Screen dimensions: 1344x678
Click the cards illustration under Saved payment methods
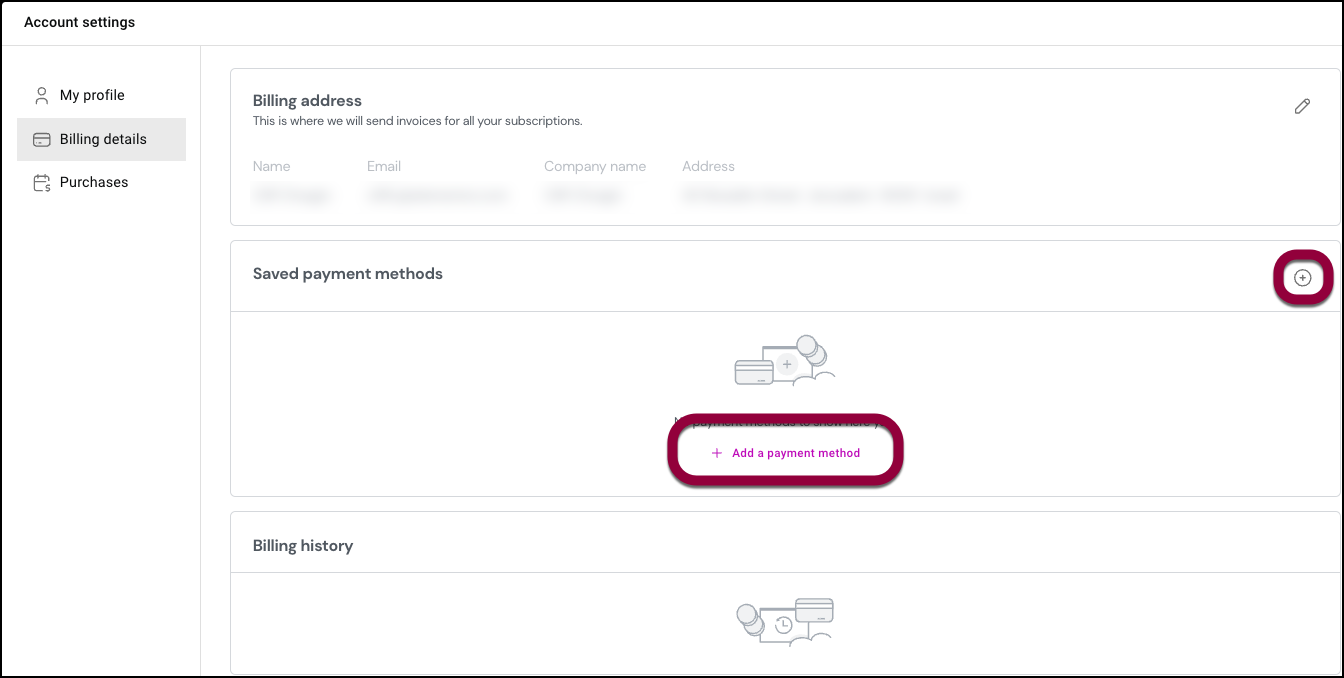[785, 362]
